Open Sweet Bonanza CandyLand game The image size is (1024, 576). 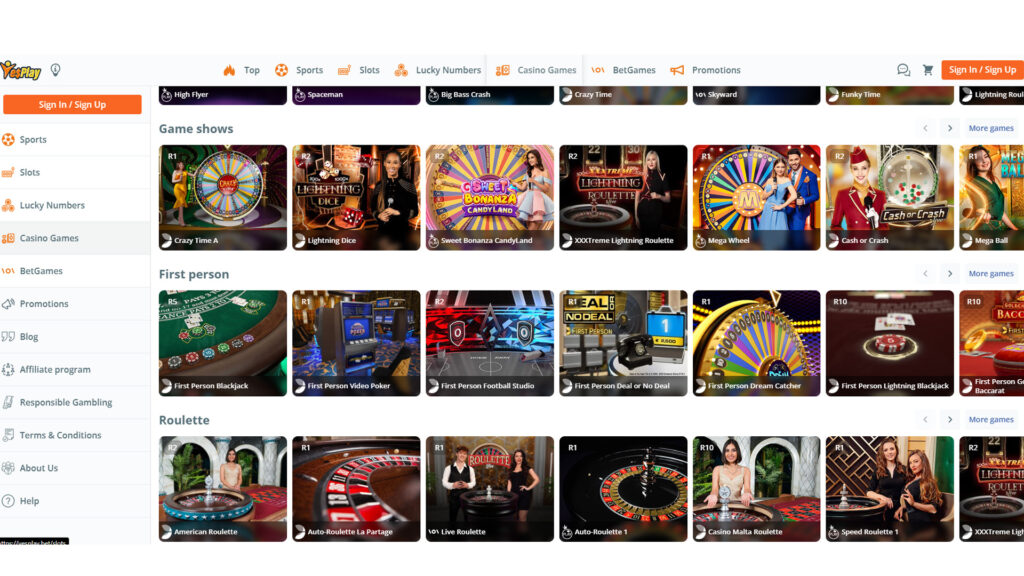[x=490, y=197]
